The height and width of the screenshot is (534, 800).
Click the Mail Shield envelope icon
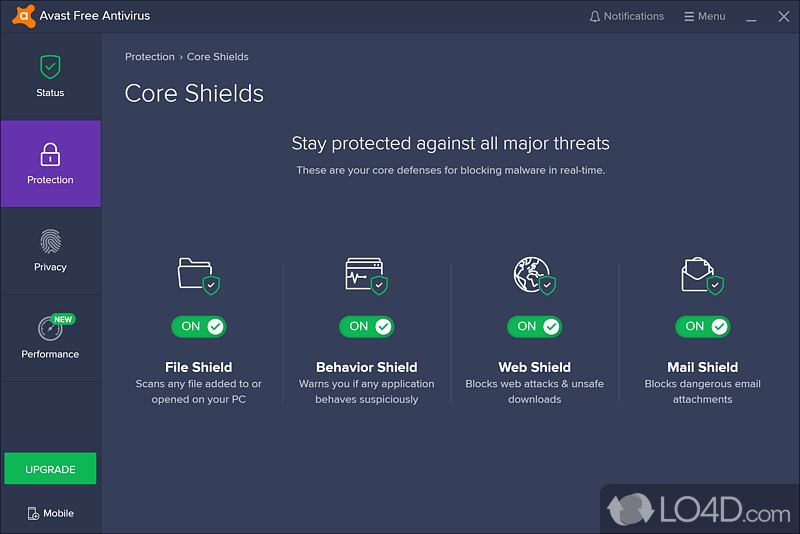(700, 273)
